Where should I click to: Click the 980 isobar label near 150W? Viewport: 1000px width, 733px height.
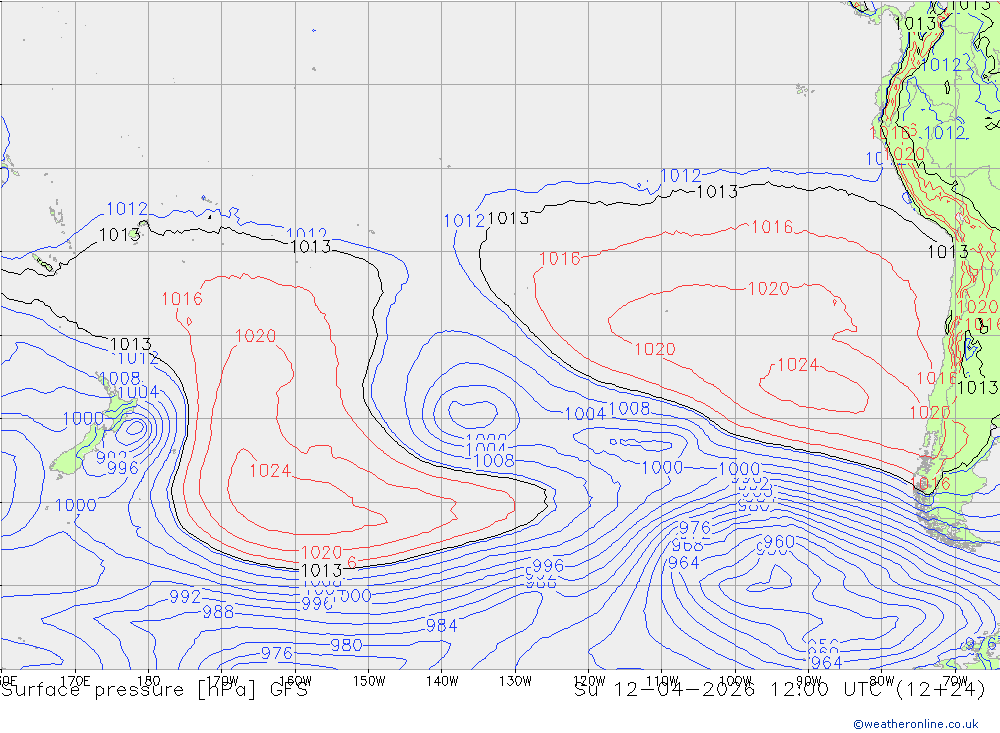pyautogui.click(x=346, y=645)
